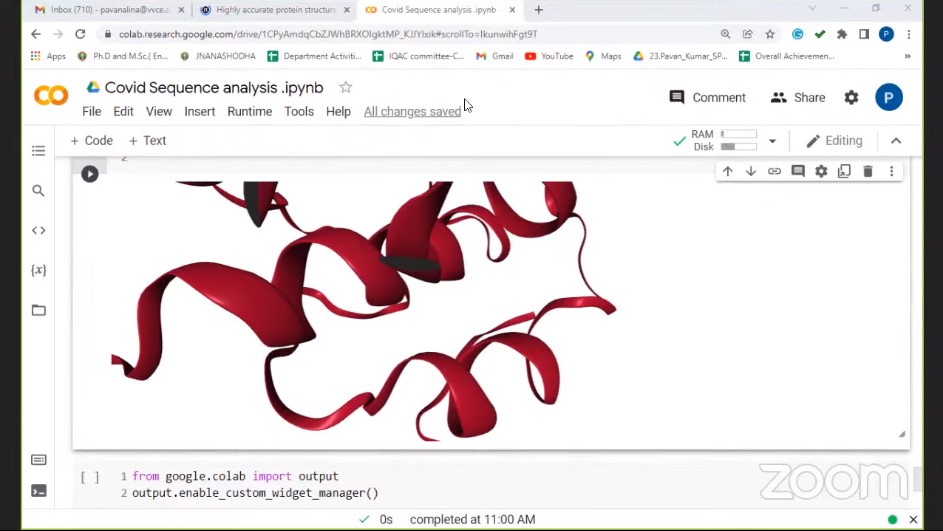The width and height of the screenshot is (943, 531).
Task: Open the JNANASHODHA bookmark
Action: tap(218, 56)
